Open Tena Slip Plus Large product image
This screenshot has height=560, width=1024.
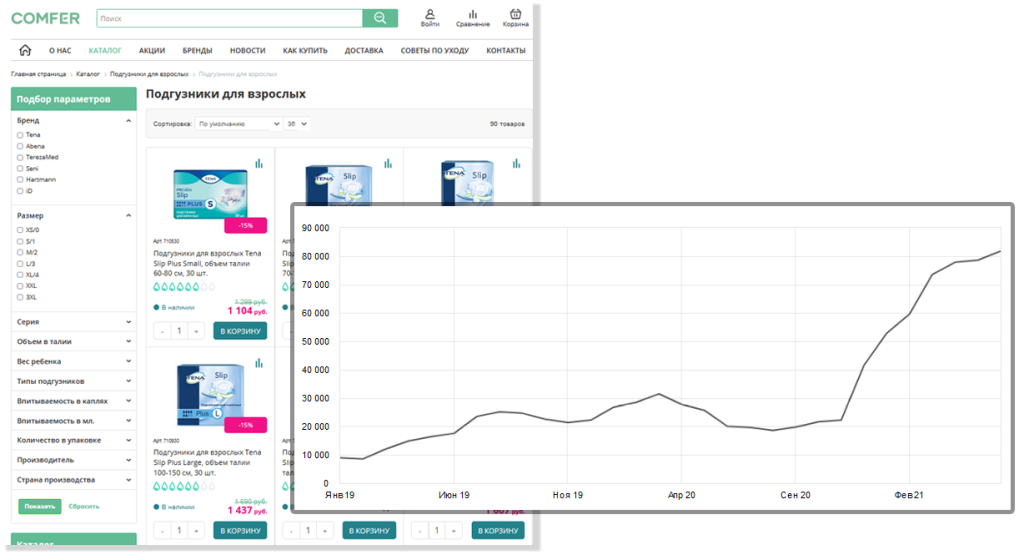pos(210,395)
